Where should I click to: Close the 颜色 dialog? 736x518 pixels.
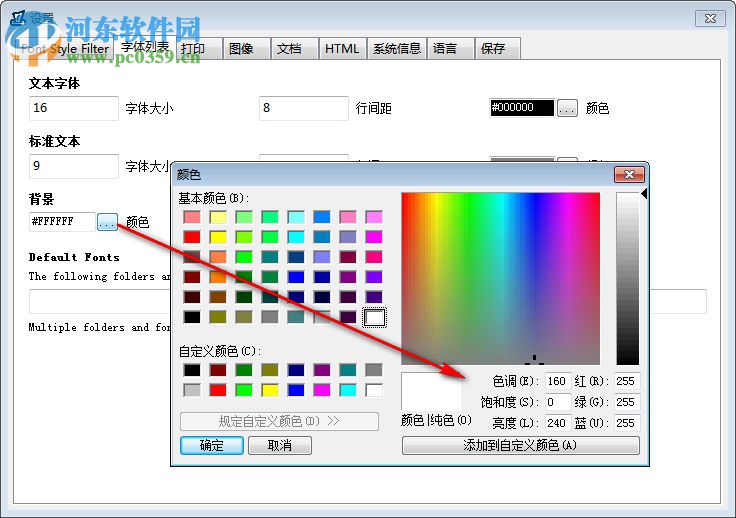pos(629,175)
